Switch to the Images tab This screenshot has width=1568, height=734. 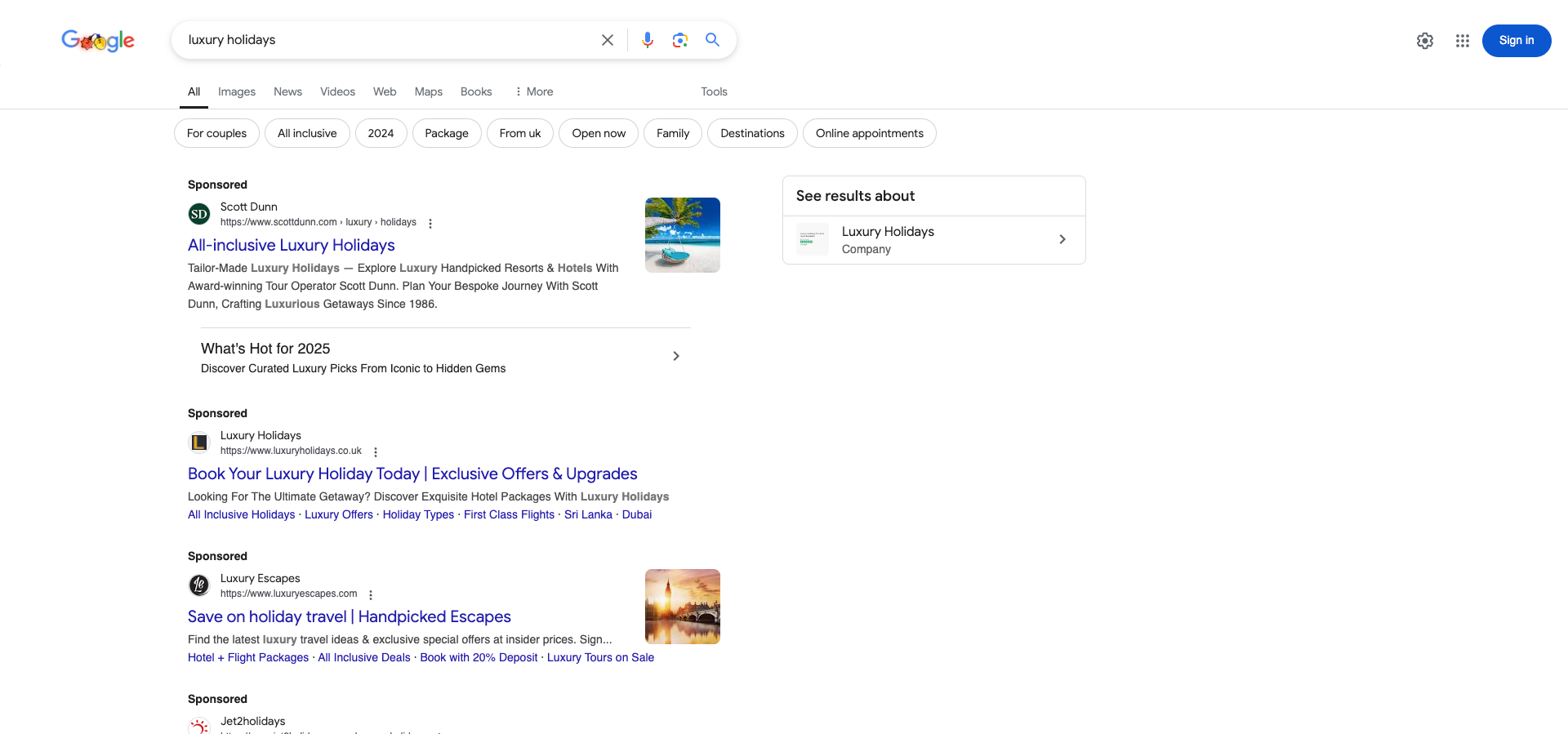237,91
